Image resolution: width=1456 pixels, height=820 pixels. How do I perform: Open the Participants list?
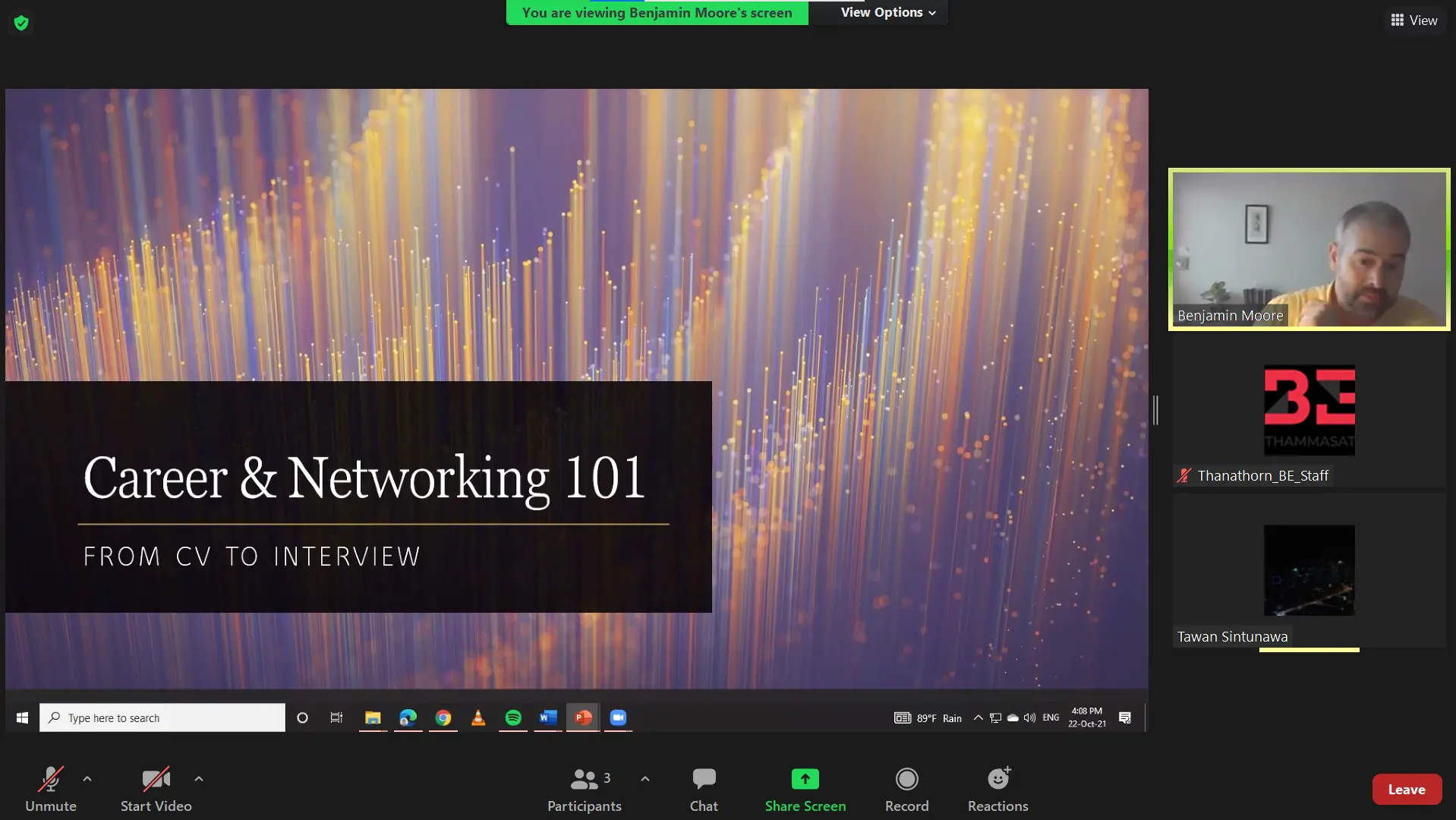[x=584, y=789]
